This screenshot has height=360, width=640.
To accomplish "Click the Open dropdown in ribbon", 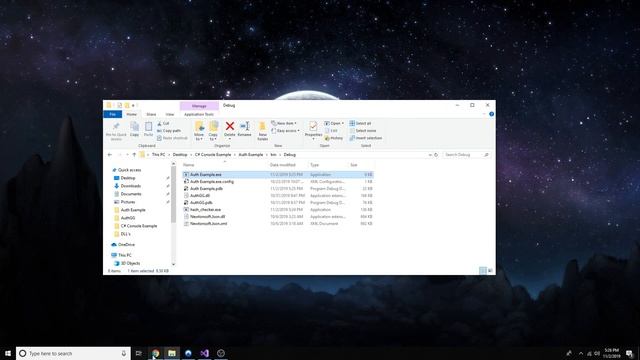I will pyautogui.click(x=334, y=123).
